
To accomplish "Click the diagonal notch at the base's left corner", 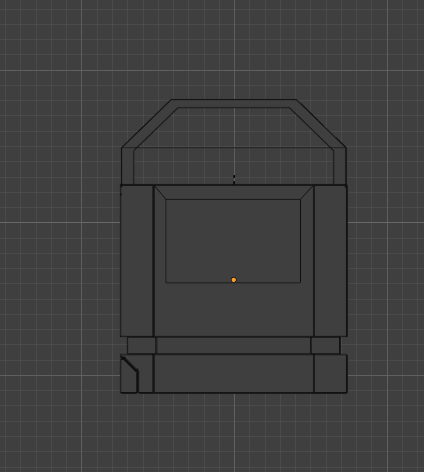I will 130,364.
